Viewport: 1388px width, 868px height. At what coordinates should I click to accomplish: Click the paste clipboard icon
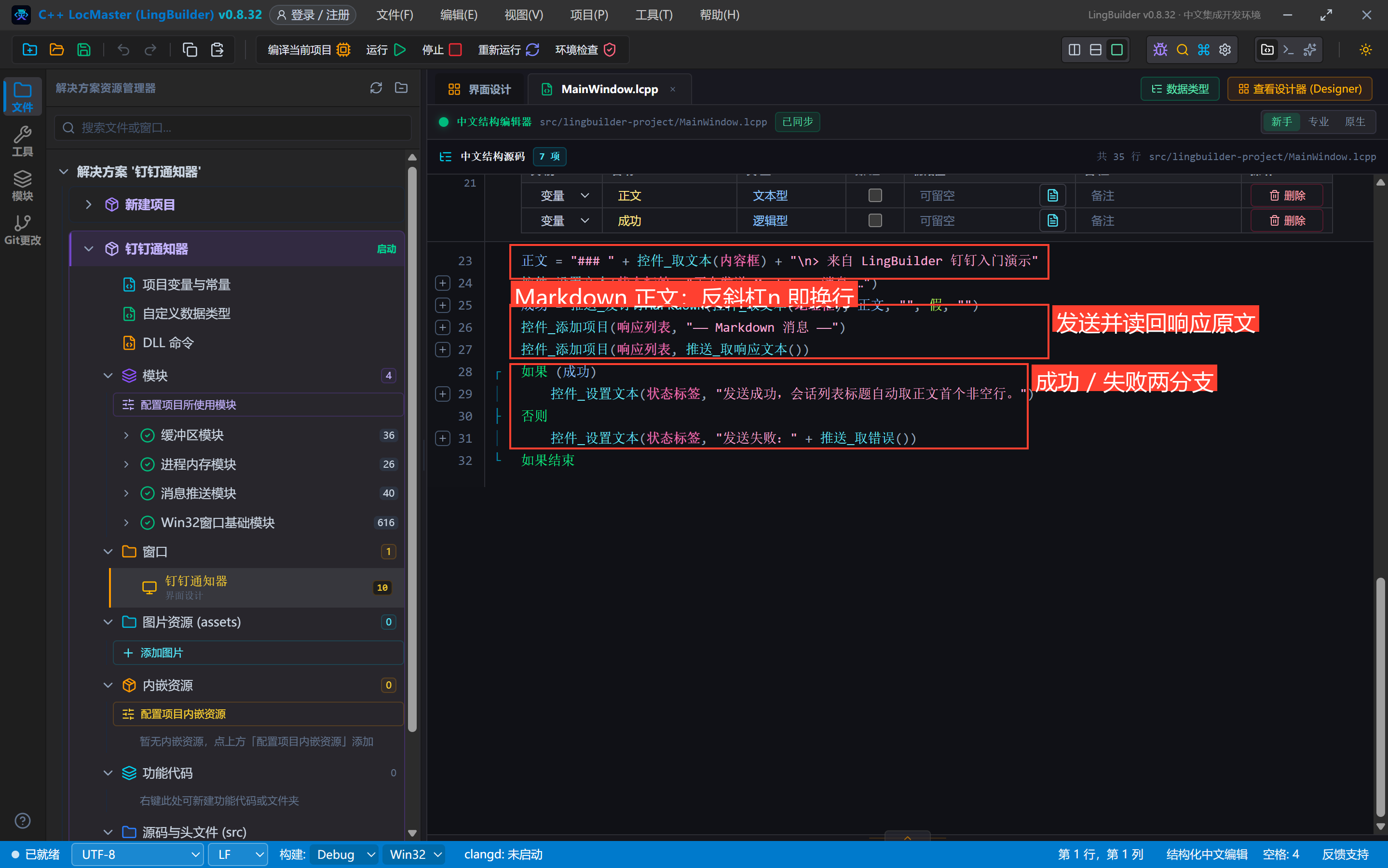pyautogui.click(x=217, y=50)
